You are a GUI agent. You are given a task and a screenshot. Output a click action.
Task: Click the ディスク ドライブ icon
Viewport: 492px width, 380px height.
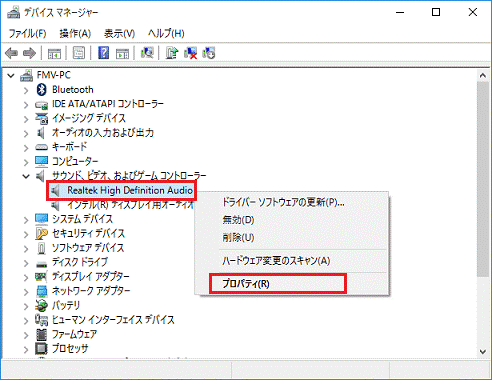coord(41,264)
